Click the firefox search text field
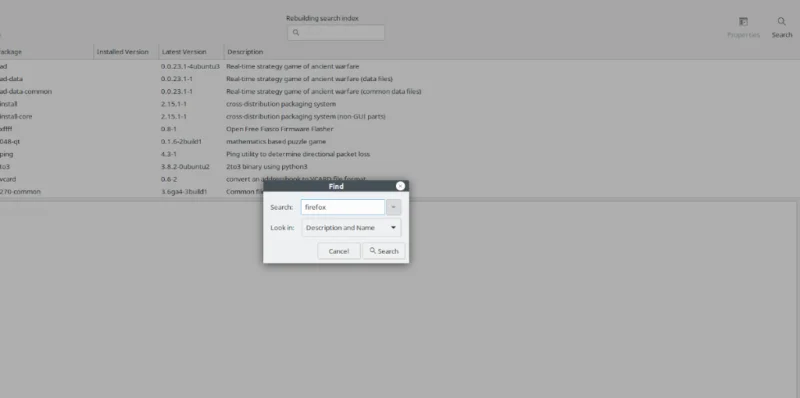This screenshot has height=398, width=800. [x=342, y=207]
